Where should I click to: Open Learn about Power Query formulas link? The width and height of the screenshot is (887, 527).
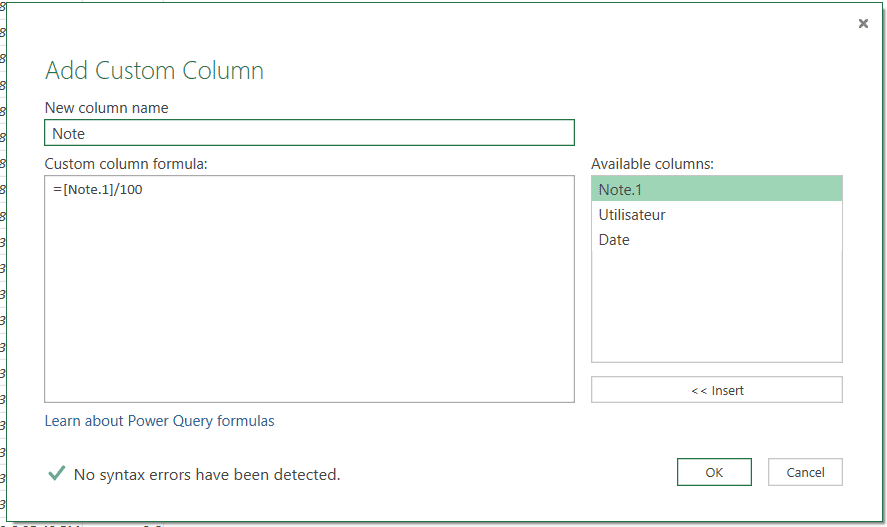(159, 421)
